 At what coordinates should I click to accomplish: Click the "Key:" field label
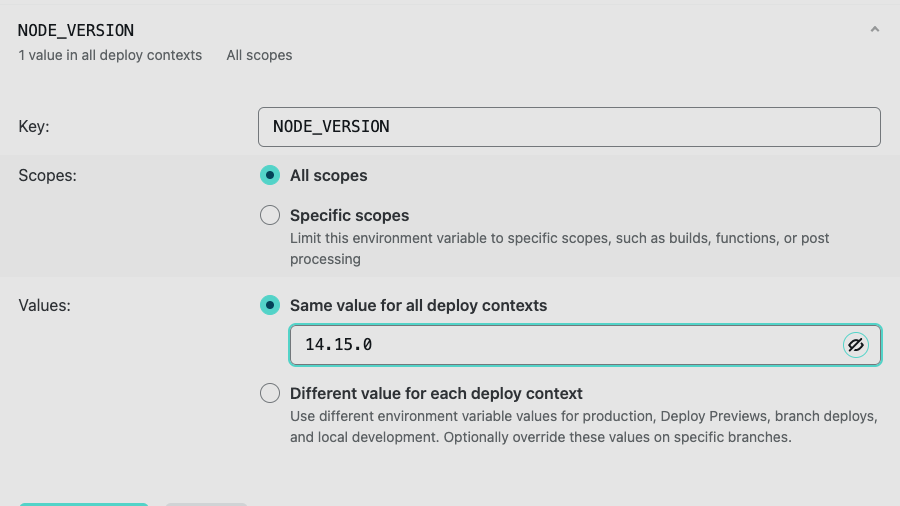click(x=34, y=127)
